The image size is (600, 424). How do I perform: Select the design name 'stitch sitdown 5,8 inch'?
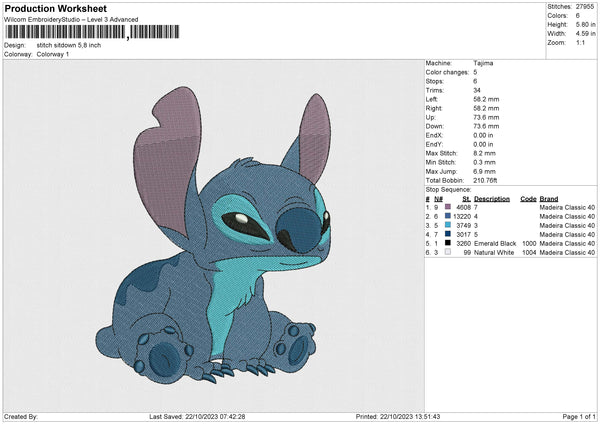pos(69,45)
